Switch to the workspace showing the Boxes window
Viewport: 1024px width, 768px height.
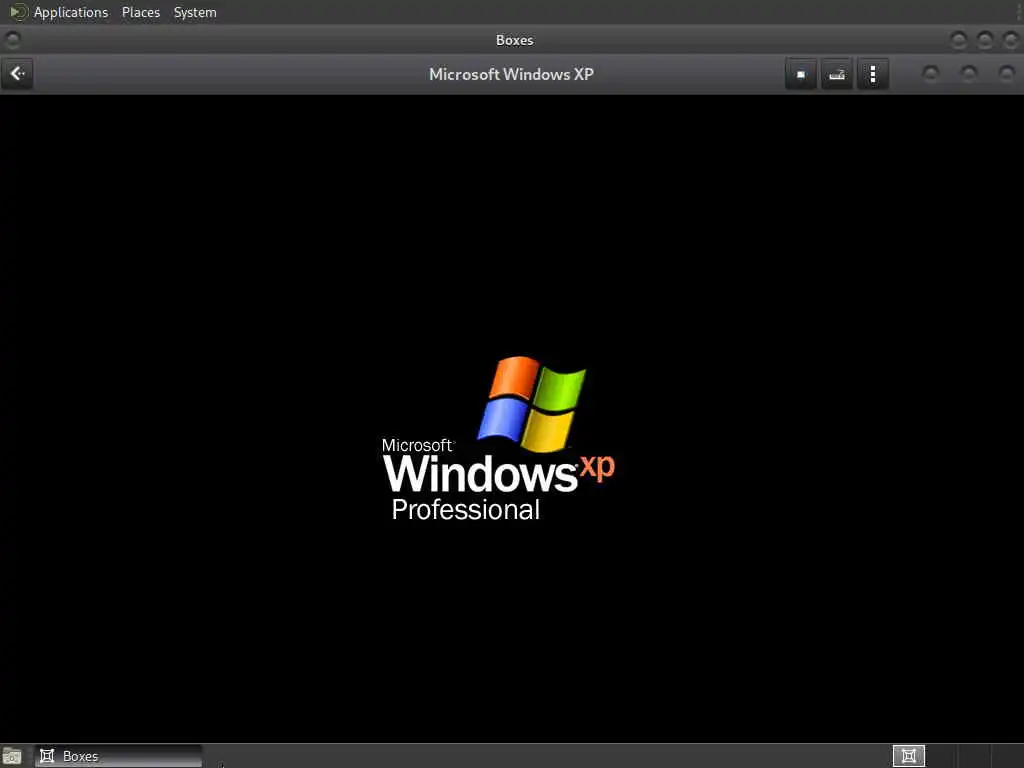(x=908, y=756)
